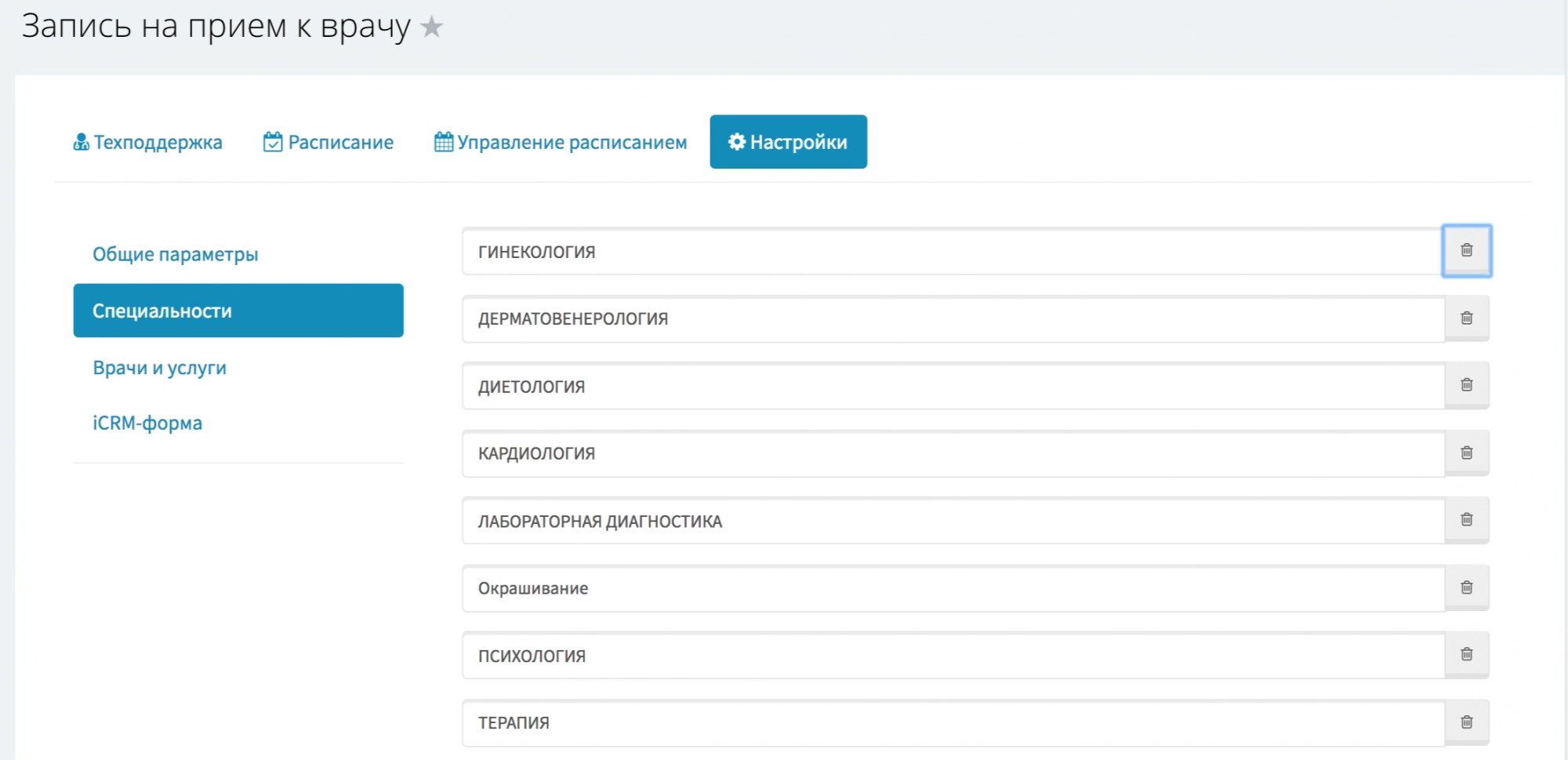Switch to Расписание tab
The image size is (1568, 760).
328,142
